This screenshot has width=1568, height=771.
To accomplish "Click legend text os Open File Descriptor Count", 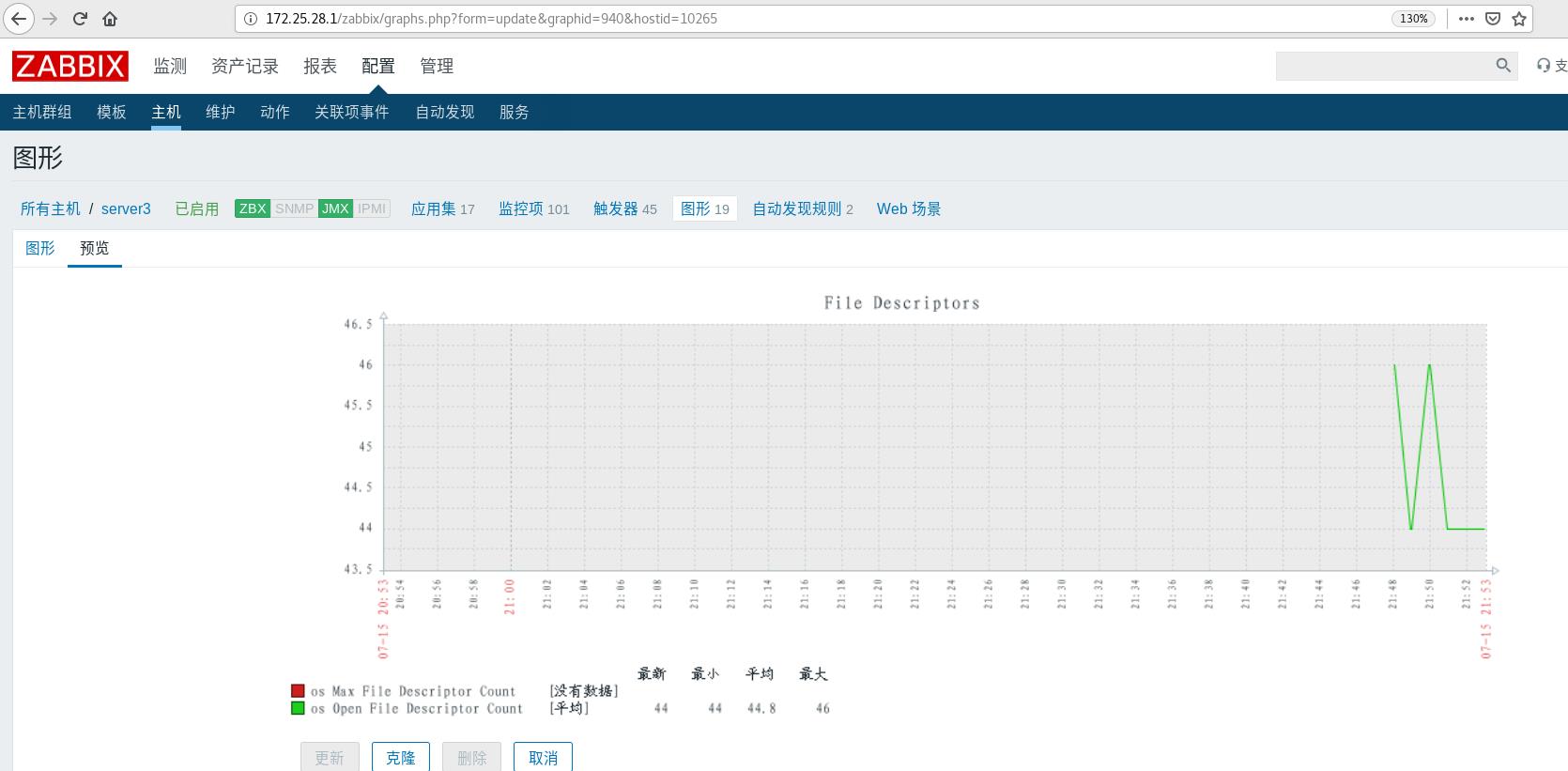I will click(x=417, y=709).
